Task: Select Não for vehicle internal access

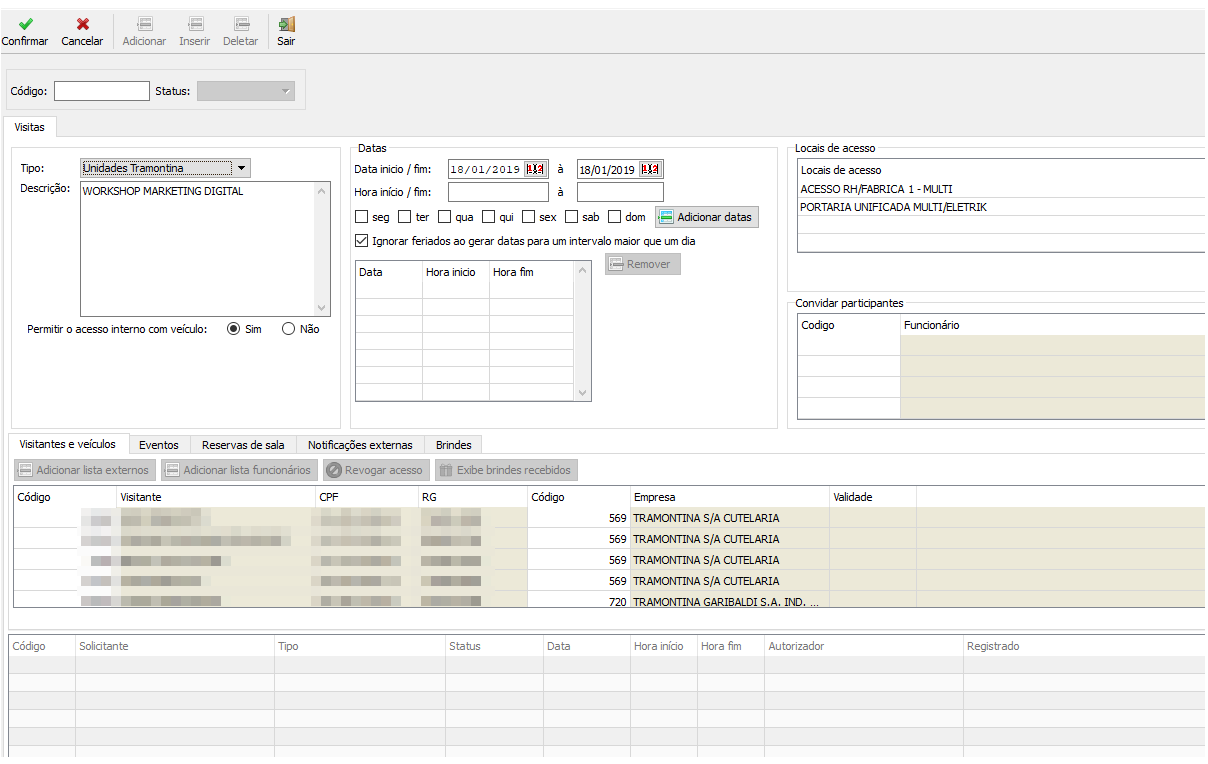Action: [x=289, y=329]
